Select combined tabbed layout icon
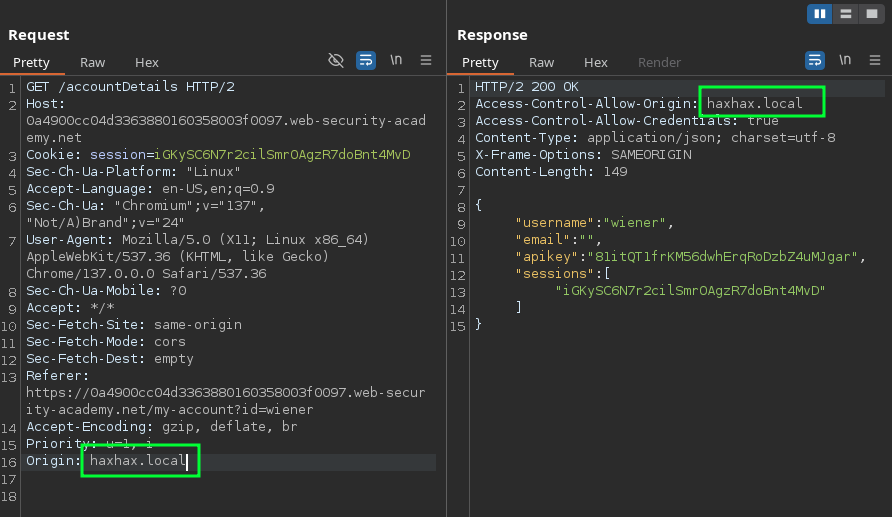 tap(872, 14)
